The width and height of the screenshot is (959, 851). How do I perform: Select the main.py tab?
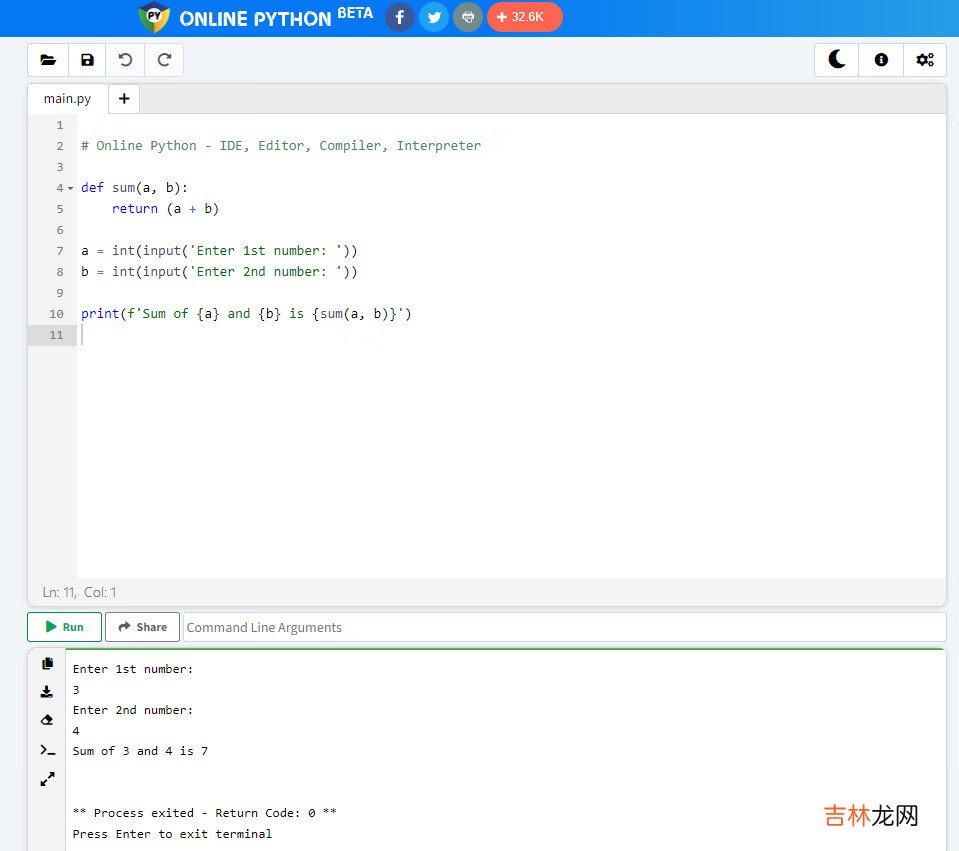pyautogui.click(x=67, y=99)
